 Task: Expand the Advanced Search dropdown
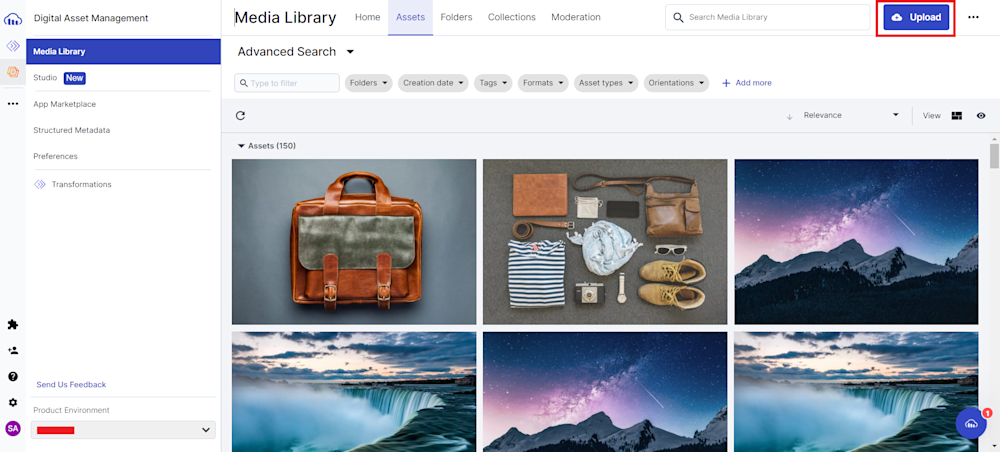[350, 52]
